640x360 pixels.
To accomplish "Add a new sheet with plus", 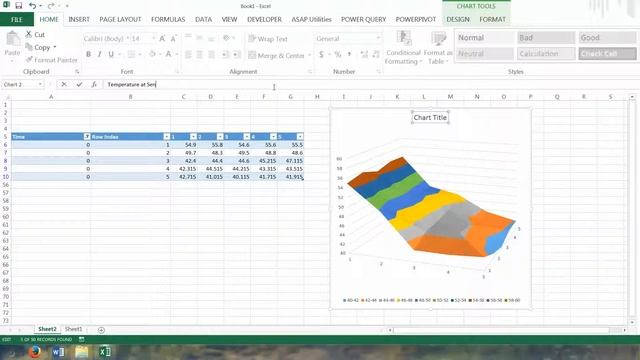I will pyautogui.click(x=101, y=330).
